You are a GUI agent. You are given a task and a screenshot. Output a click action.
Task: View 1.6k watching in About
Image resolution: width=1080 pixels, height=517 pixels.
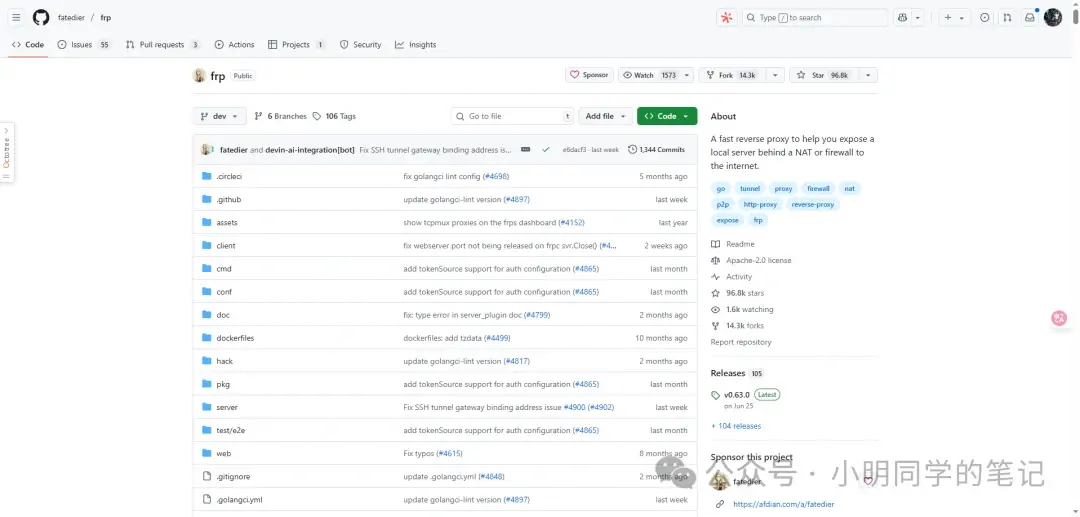point(742,310)
